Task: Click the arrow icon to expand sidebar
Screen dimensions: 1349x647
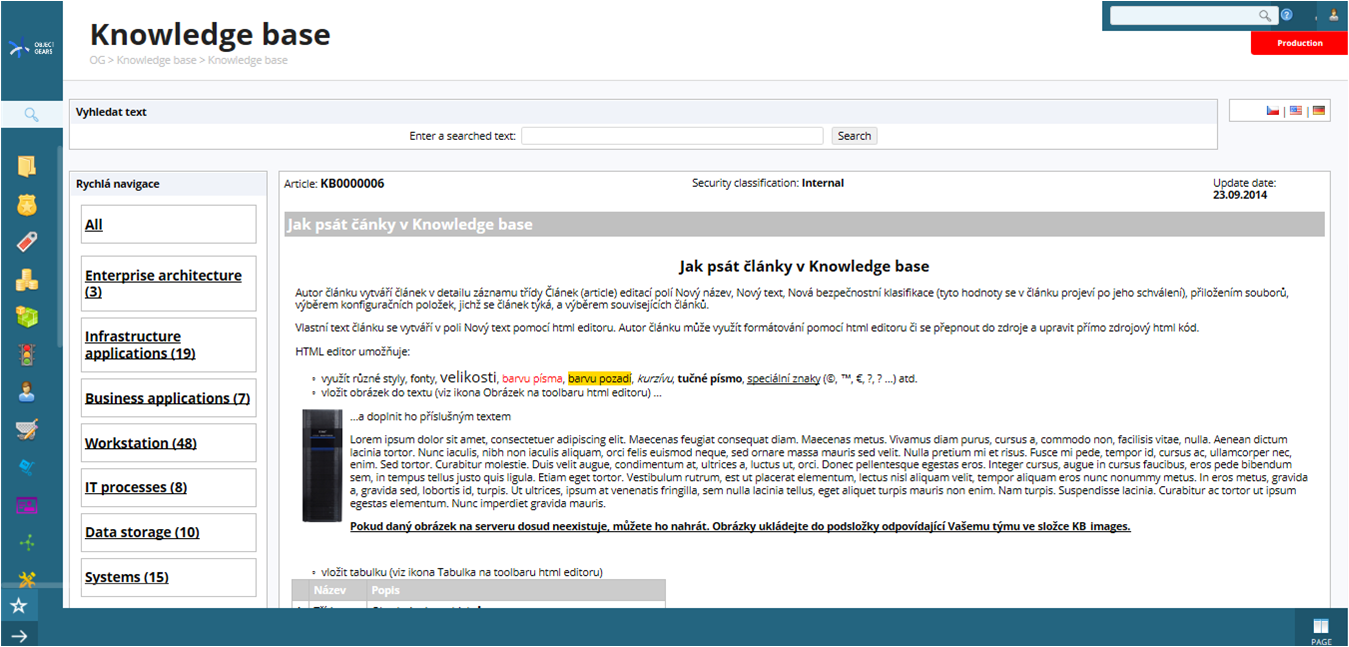Action: point(18,635)
